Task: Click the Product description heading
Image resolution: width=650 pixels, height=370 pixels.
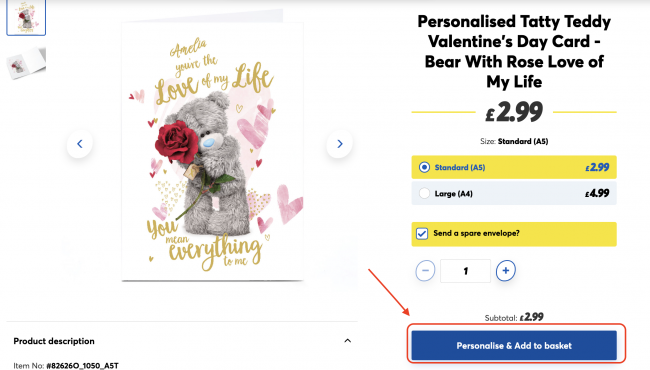Action: pos(54,341)
